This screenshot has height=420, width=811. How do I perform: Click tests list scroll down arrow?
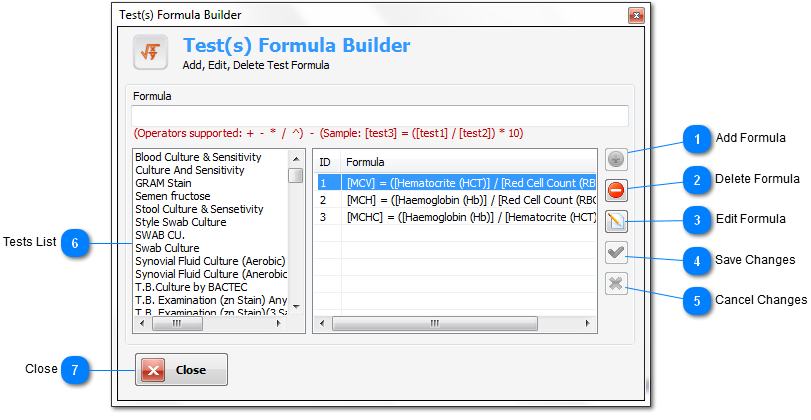coord(296,307)
